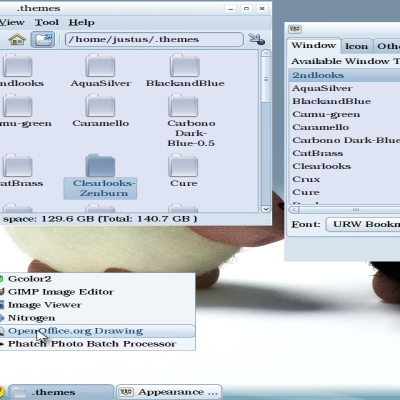Click the start menu icon on the taskbar
Image resolution: width=400 pixels, height=400 pixels.
pos(2,392)
